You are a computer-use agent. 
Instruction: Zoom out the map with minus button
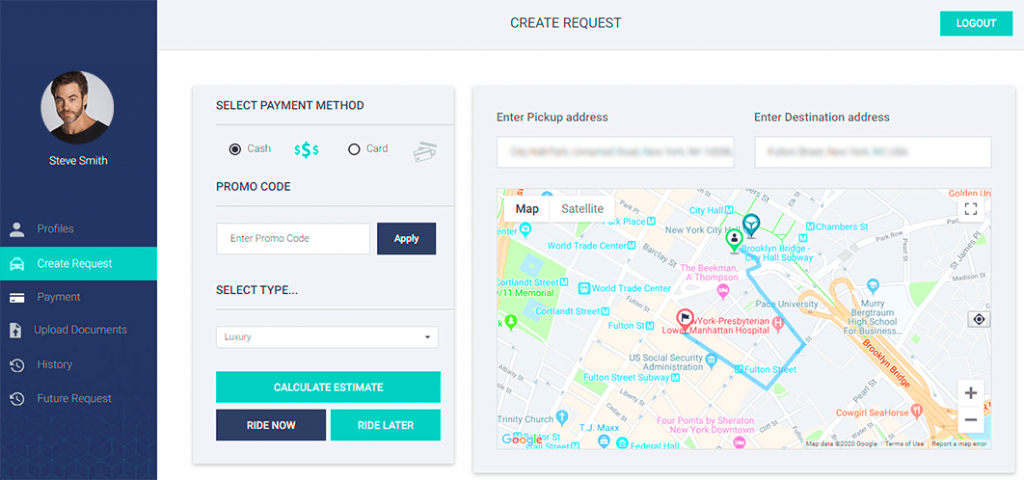[x=970, y=419]
